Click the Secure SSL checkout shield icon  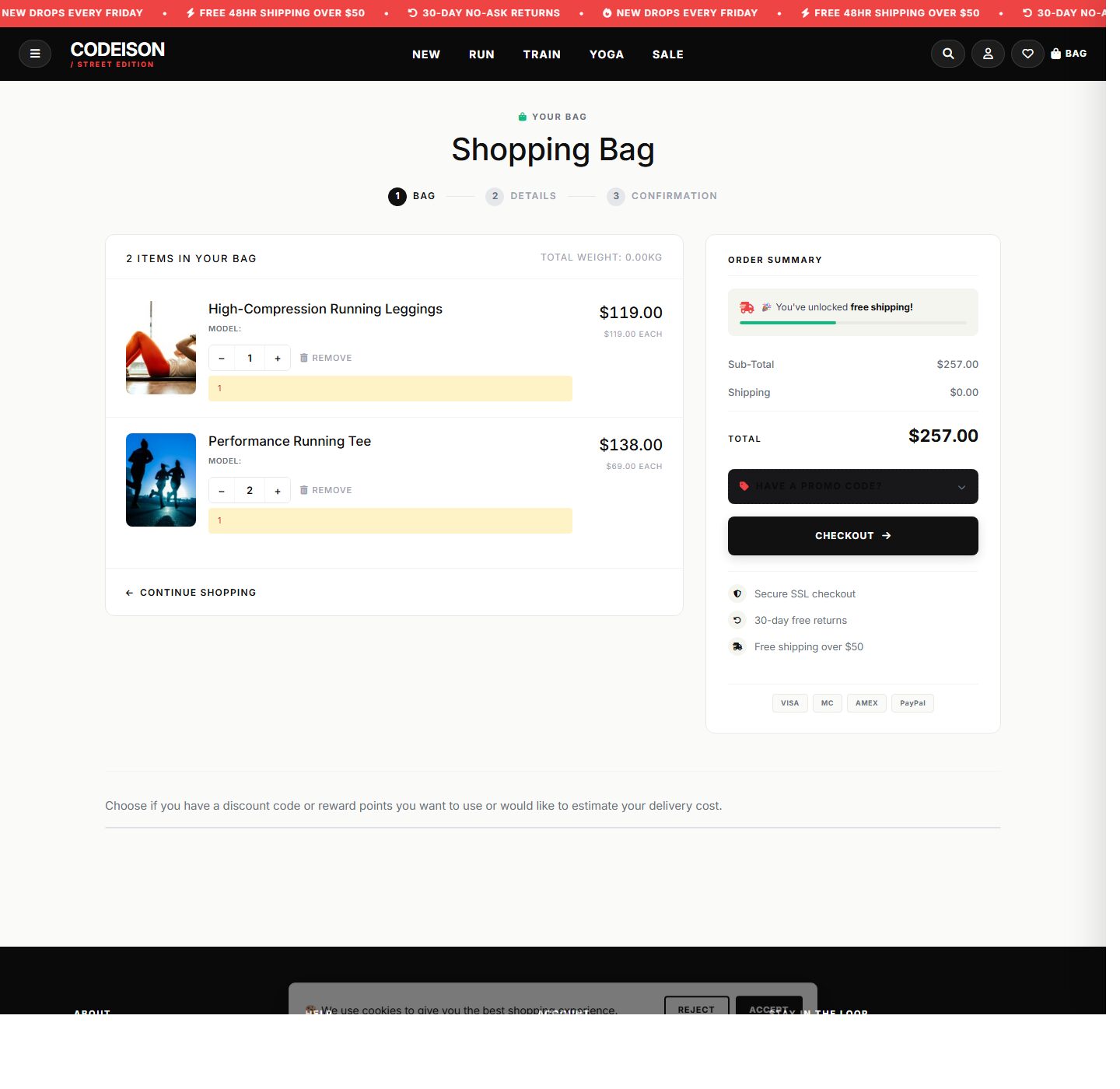(x=737, y=594)
